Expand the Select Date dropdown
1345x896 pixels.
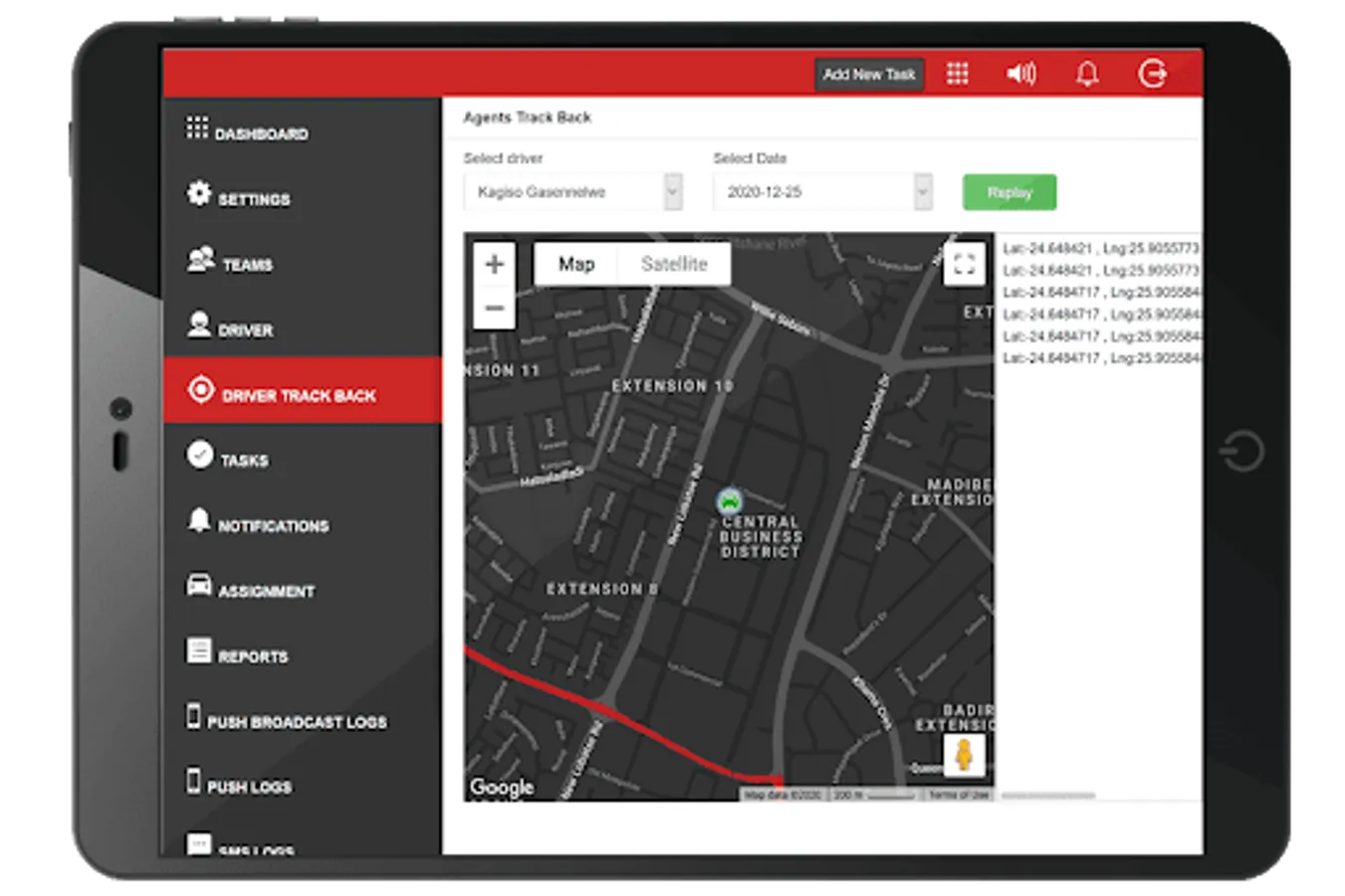click(822, 192)
